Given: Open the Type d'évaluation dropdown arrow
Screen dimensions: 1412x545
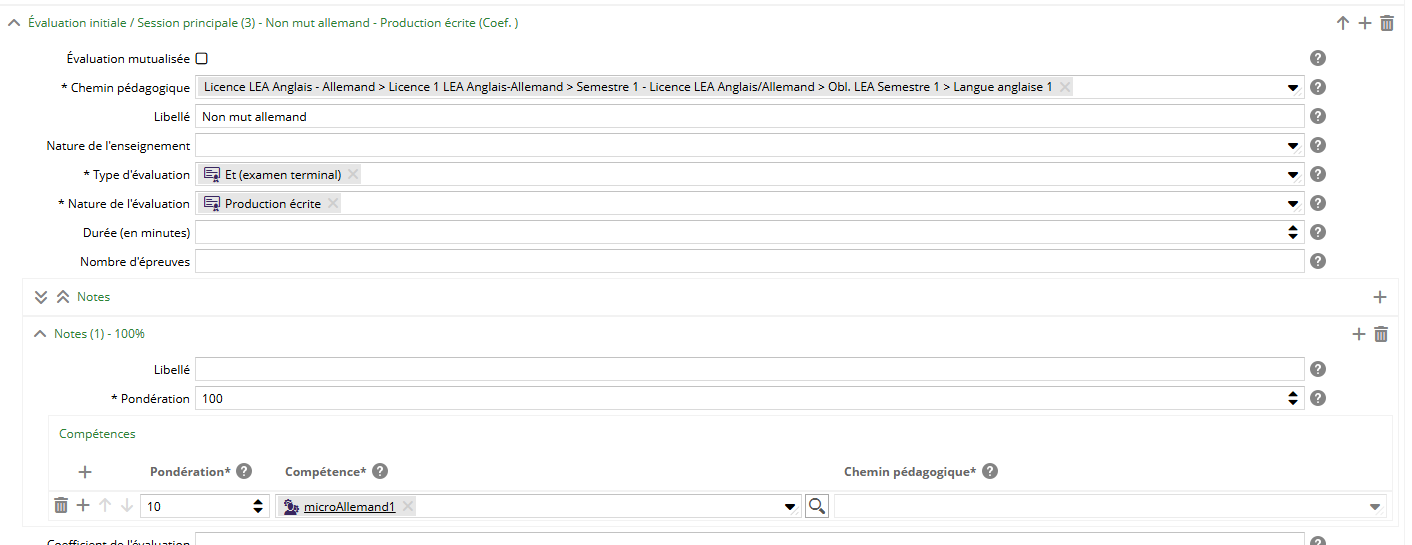Looking at the screenshot, I should 1294,175.
